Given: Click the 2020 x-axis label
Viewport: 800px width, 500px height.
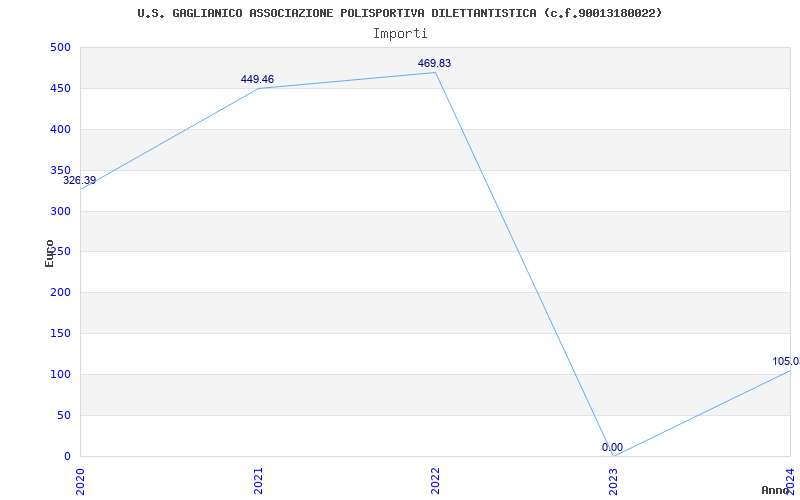Looking at the screenshot, I should (80, 481).
